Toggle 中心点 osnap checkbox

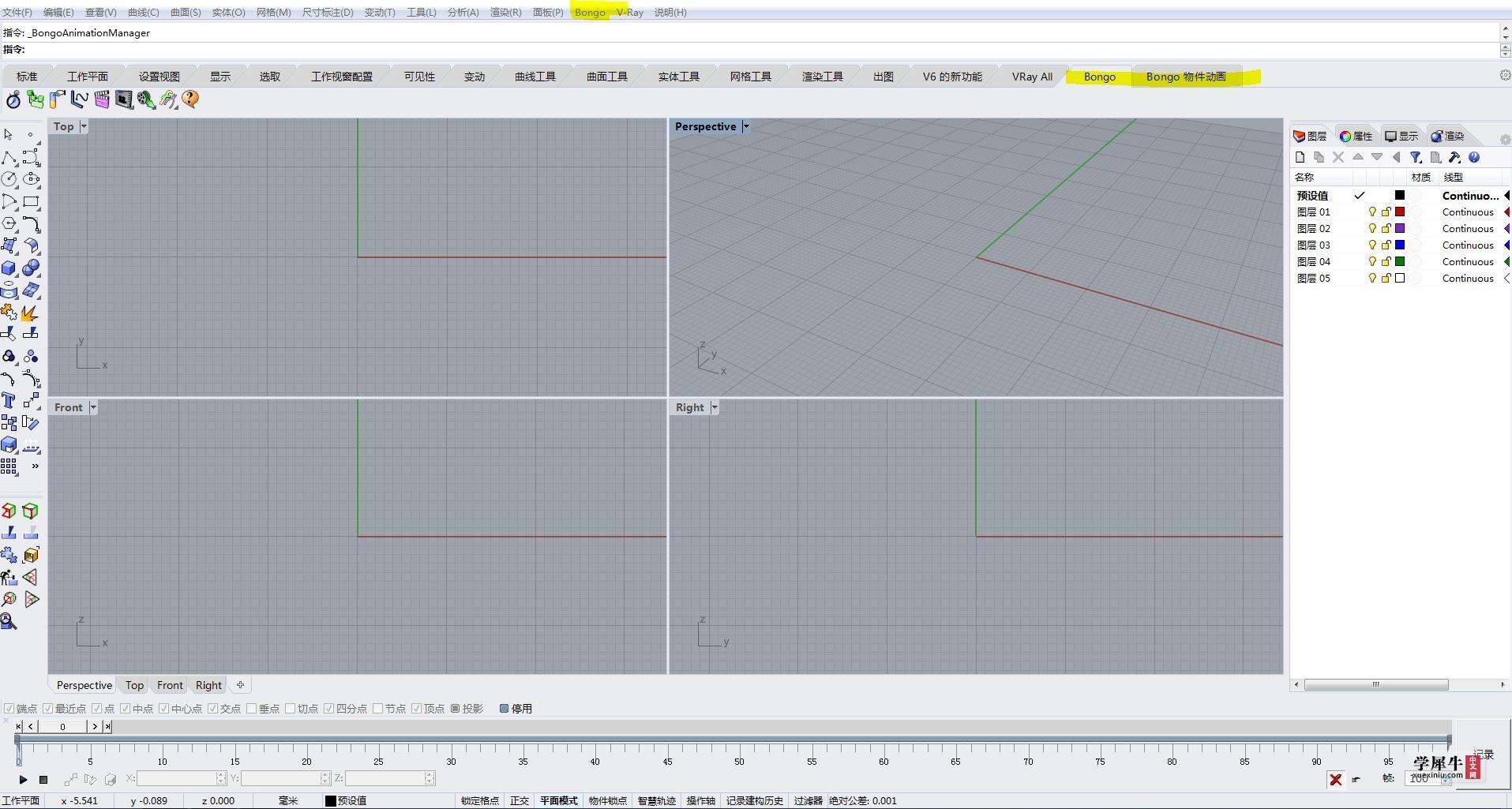[163, 709]
